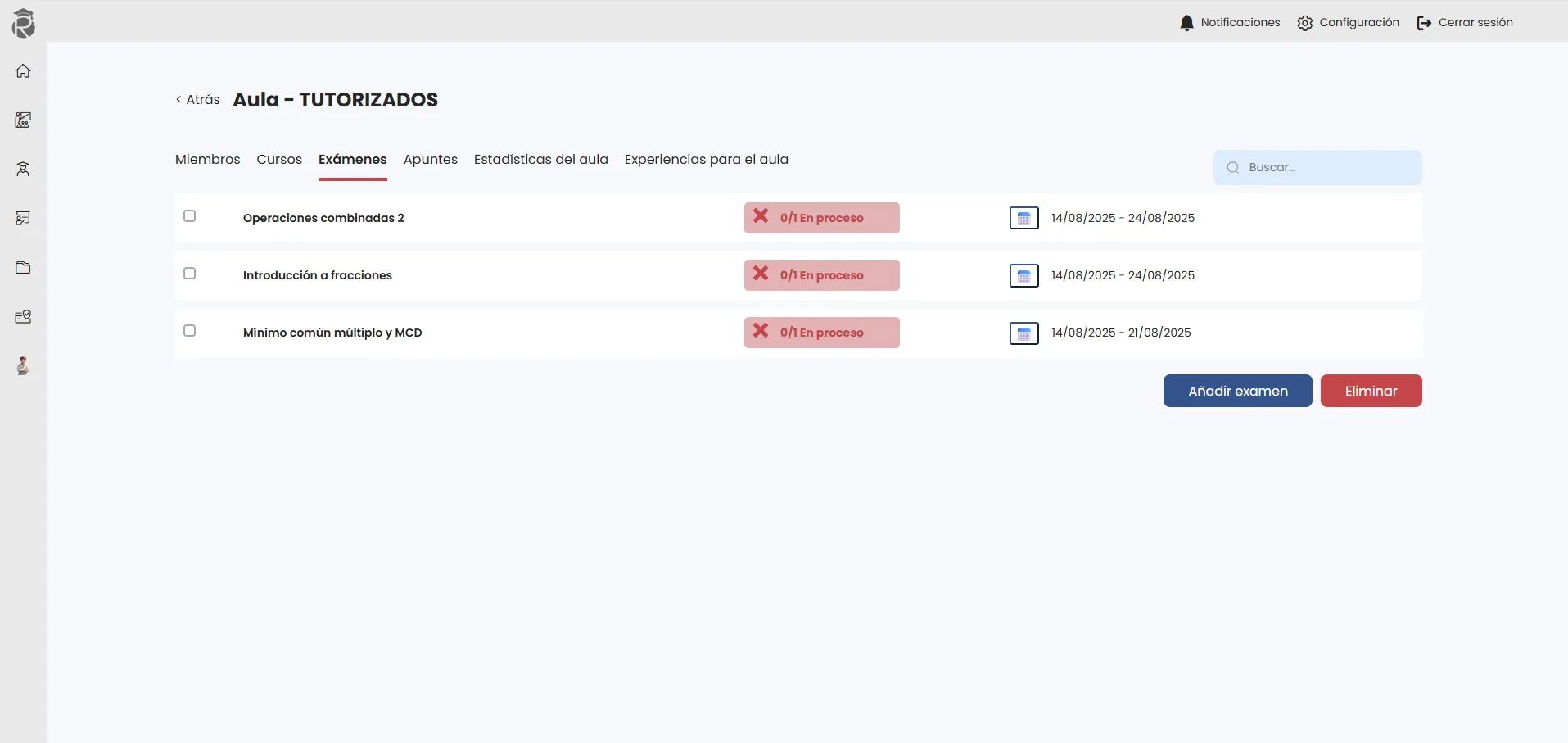Image resolution: width=1568 pixels, height=743 pixels.
Task: Open Notificaciones bell
Action: pos(1229,23)
